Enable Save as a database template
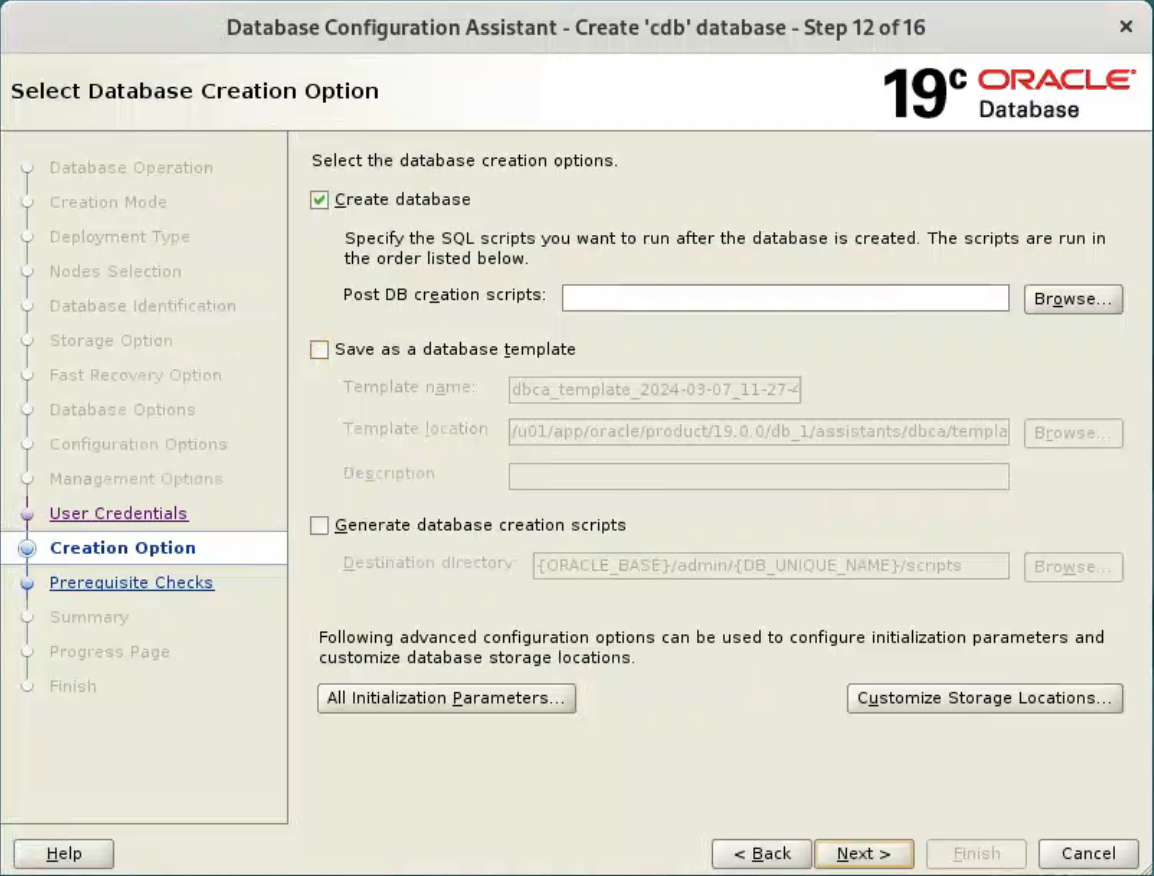 pyautogui.click(x=319, y=350)
